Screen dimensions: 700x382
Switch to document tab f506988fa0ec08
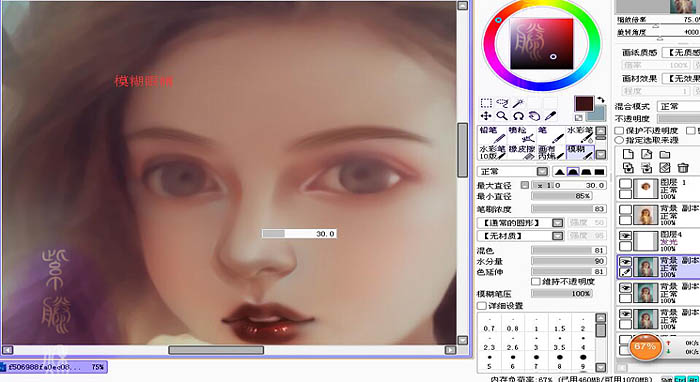(54, 367)
